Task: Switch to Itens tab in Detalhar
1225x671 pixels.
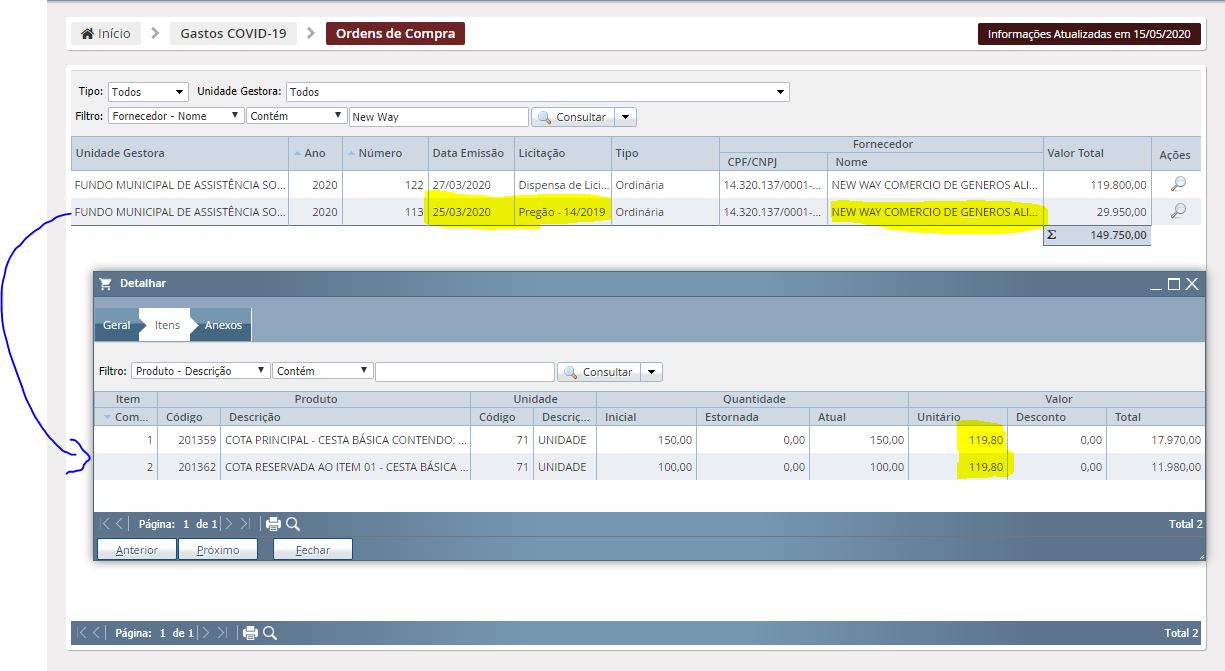Action: tap(167, 325)
